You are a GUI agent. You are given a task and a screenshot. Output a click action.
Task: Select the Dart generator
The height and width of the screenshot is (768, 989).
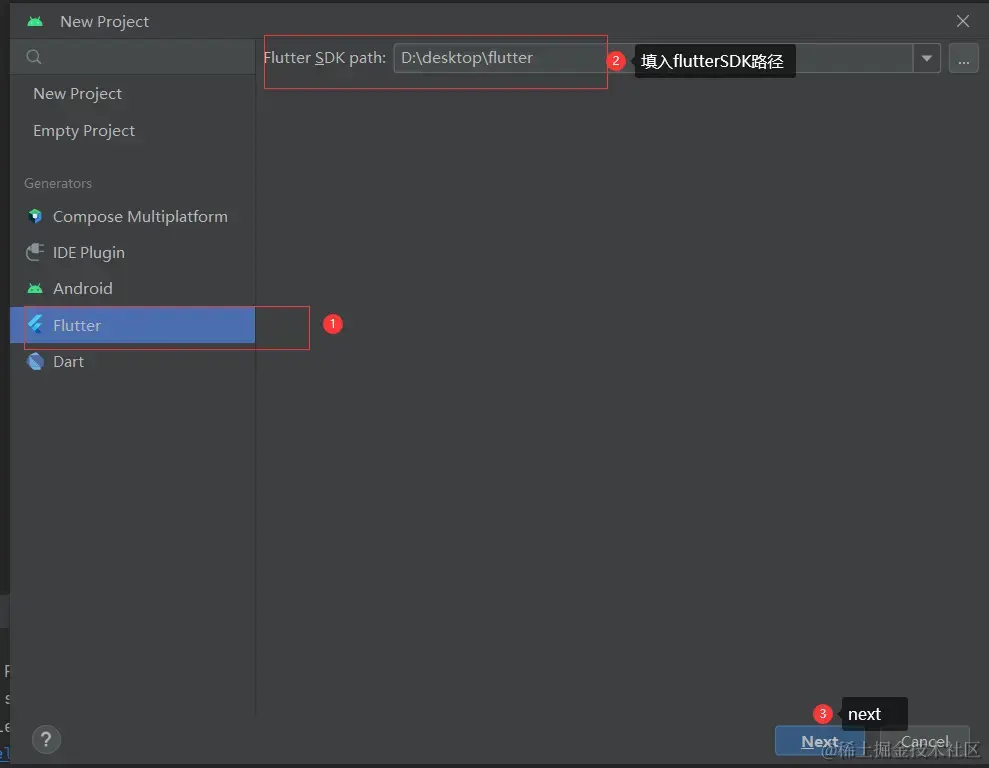click(132, 361)
